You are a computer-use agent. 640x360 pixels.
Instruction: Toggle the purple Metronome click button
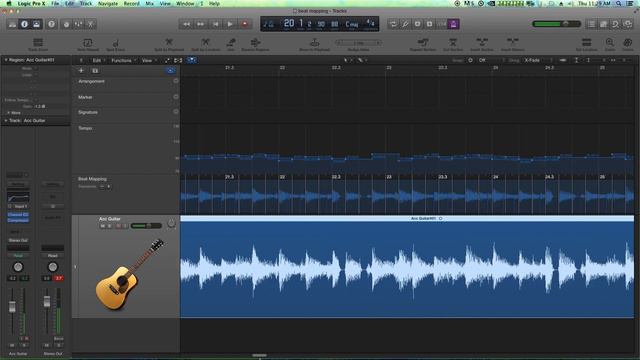(x=453, y=24)
